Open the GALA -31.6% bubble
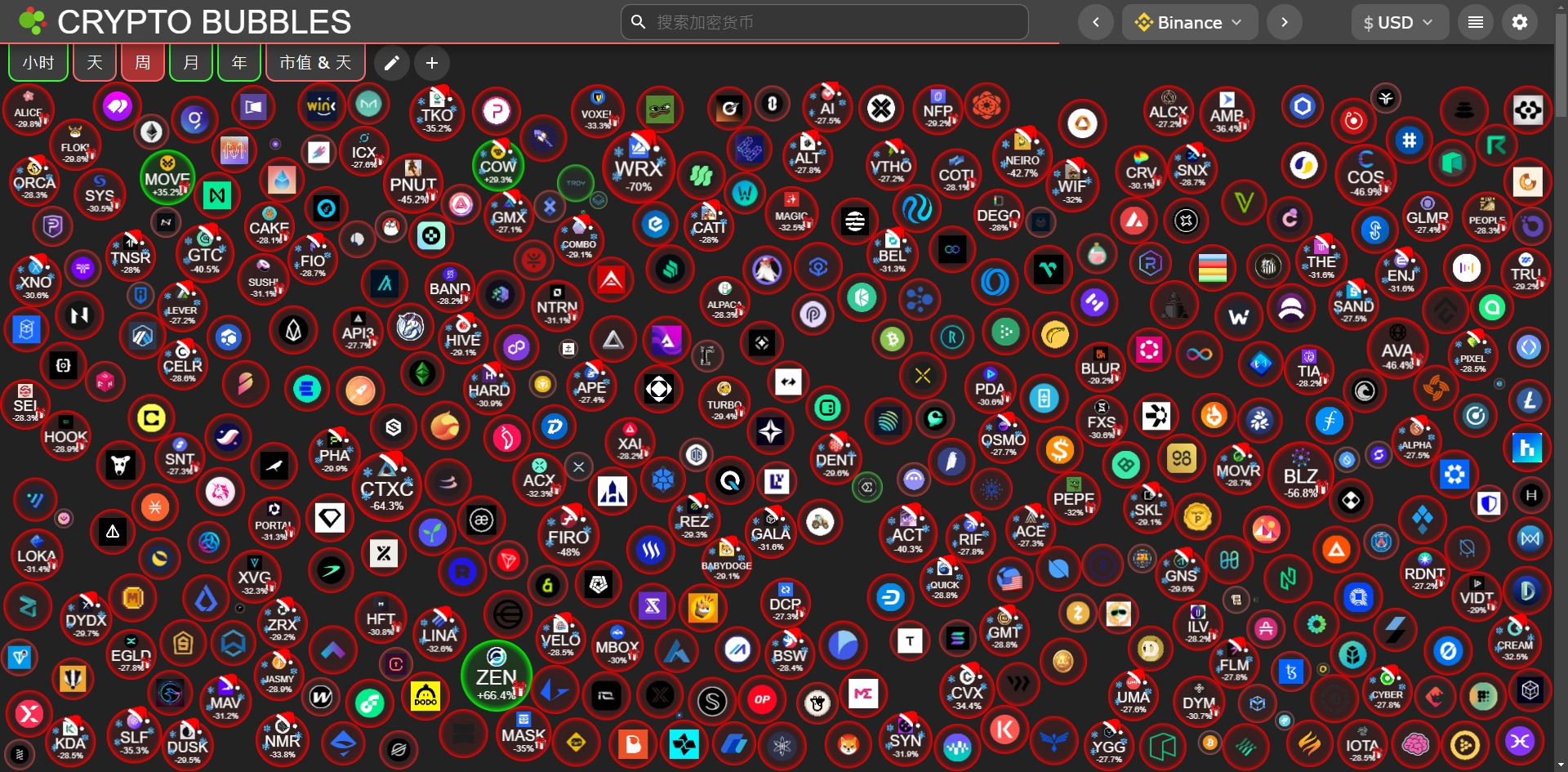 coord(771,531)
